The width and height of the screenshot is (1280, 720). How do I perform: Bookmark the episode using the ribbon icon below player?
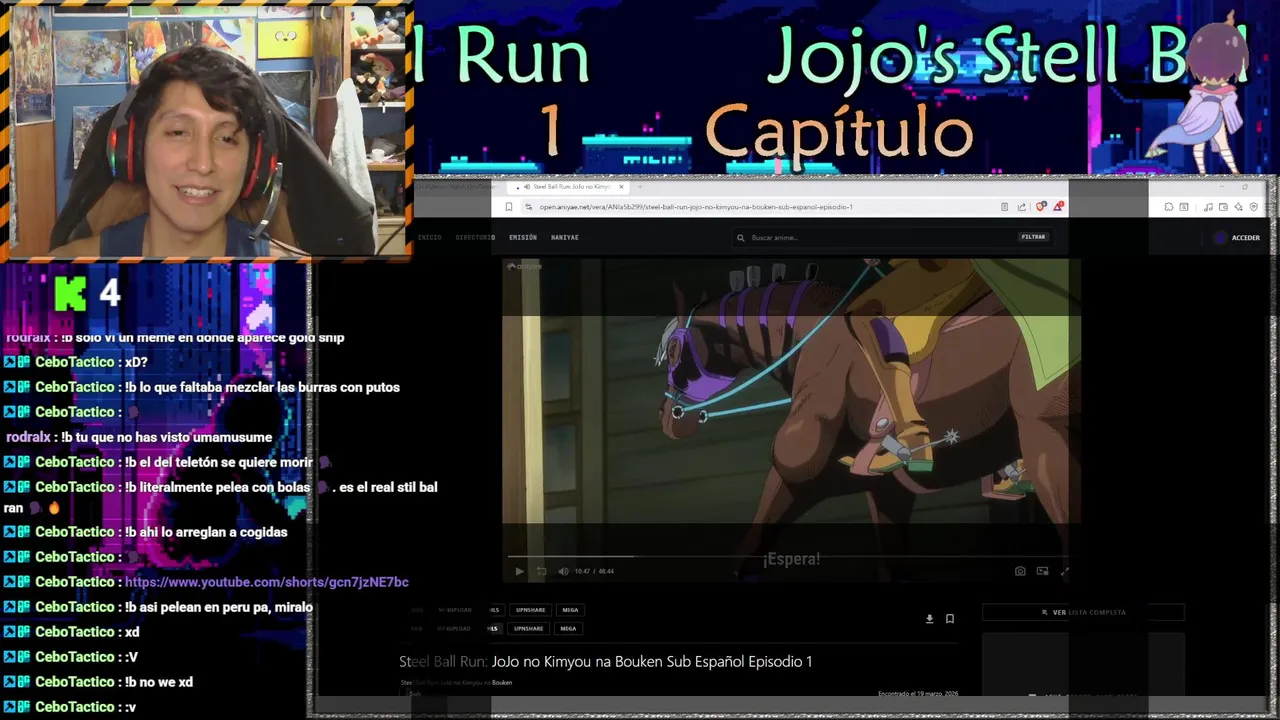(x=950, y=619)
